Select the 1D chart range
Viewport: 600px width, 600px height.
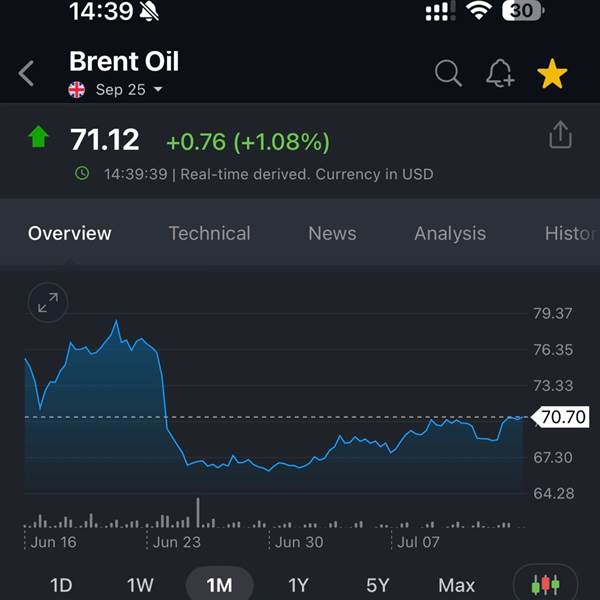pyautogui.click(x=61, y=585)
